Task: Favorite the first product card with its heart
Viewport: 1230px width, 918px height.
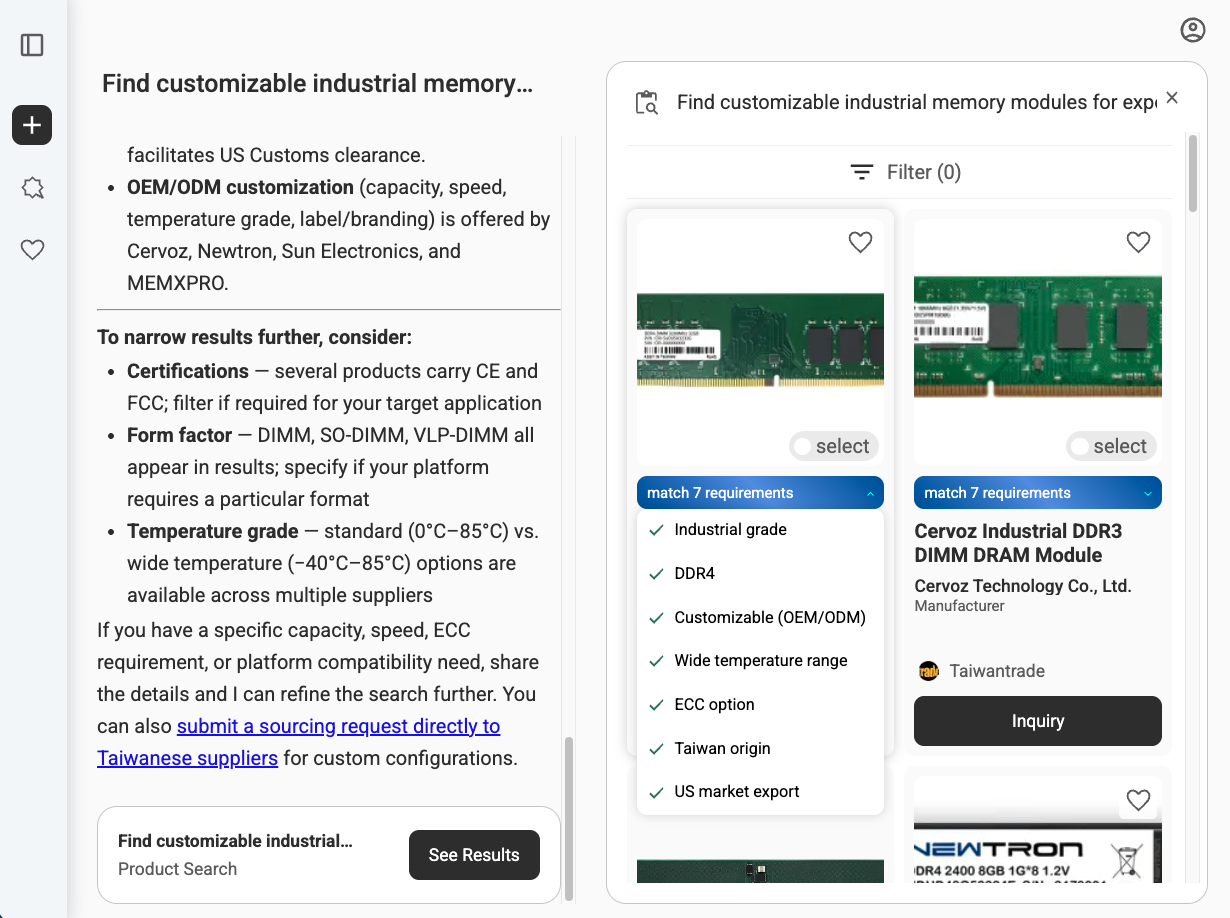Action: click(860, 242)
